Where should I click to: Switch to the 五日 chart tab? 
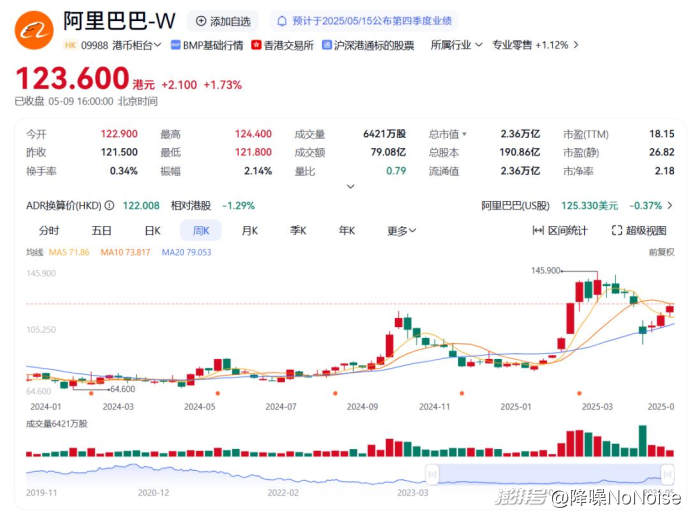(102, 231)
